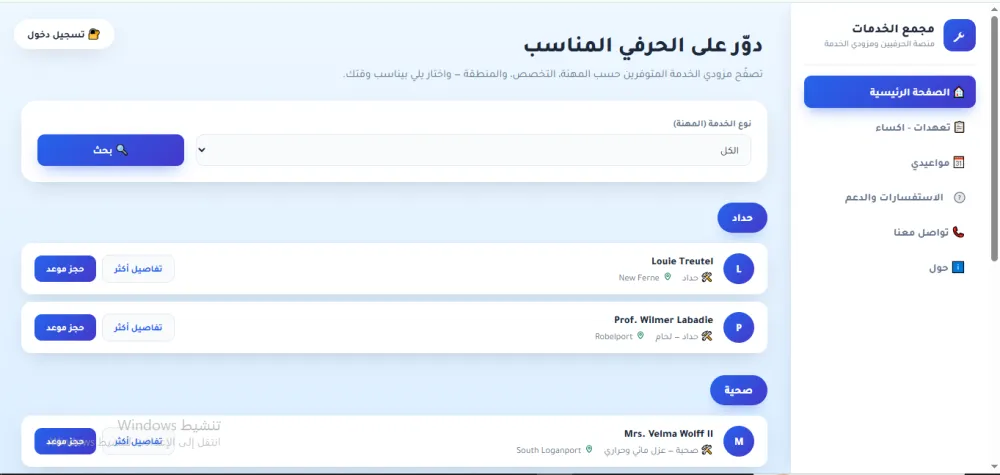Click the Robelport location text
The width and height of the screenshot is (1000, 475).
[614, 337]
